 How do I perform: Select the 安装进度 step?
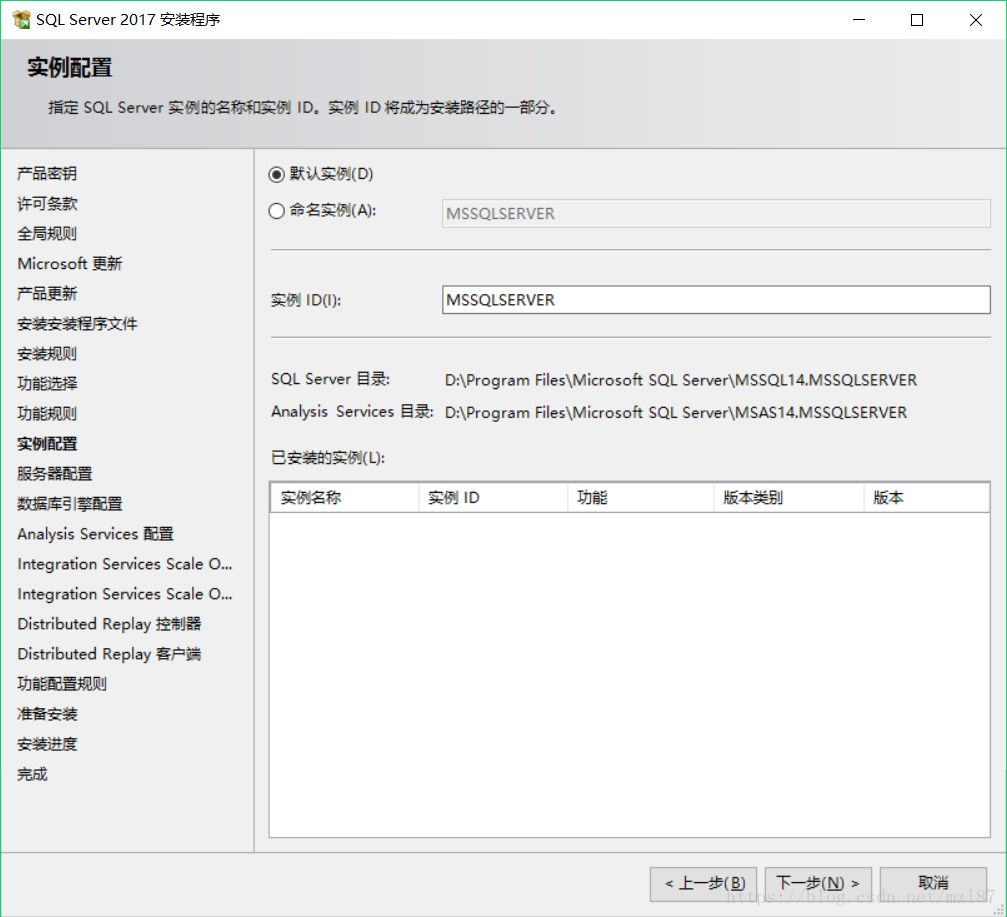[x=47, y=744]
